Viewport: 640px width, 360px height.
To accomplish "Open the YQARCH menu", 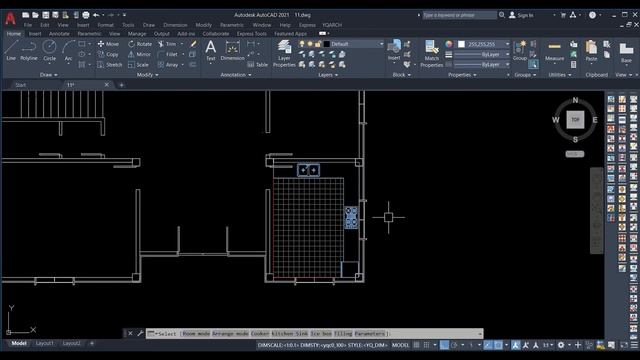I will (332, 25).
